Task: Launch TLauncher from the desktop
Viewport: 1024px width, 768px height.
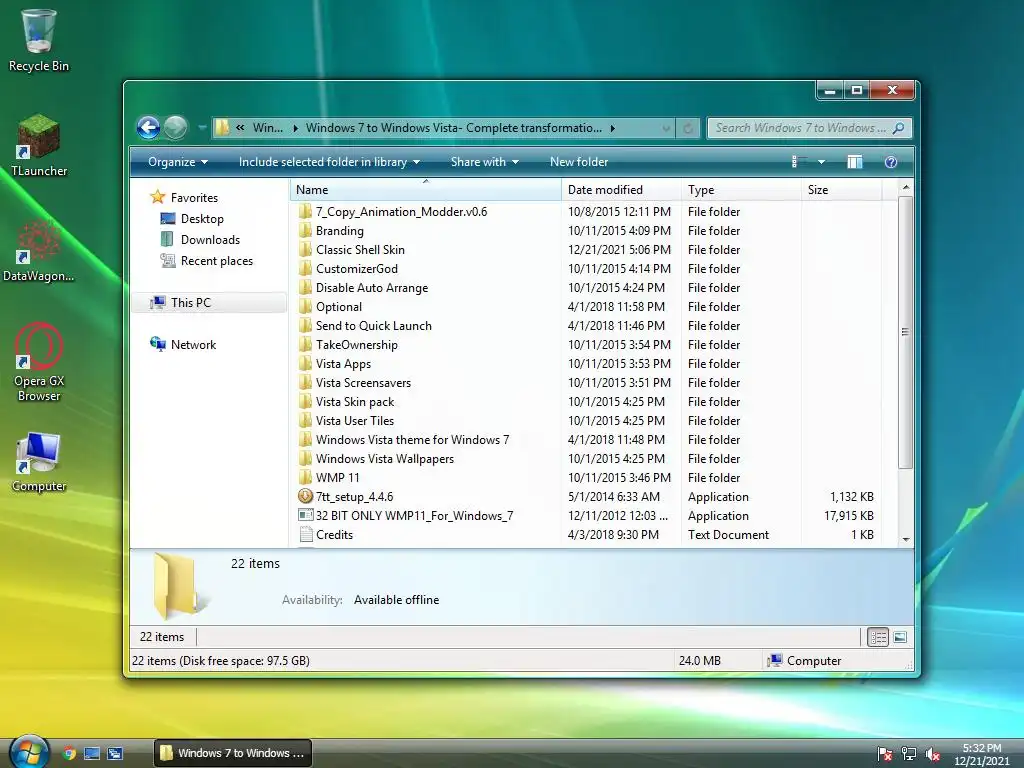Action: [x=39, y=145]
